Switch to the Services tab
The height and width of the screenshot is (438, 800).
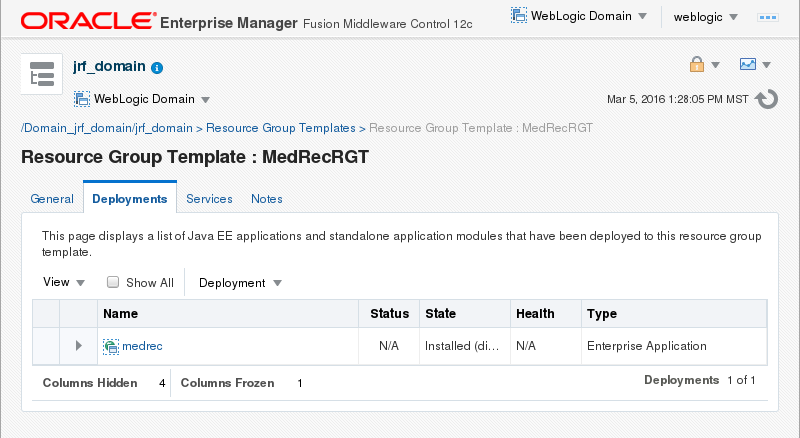pos(209,199)
